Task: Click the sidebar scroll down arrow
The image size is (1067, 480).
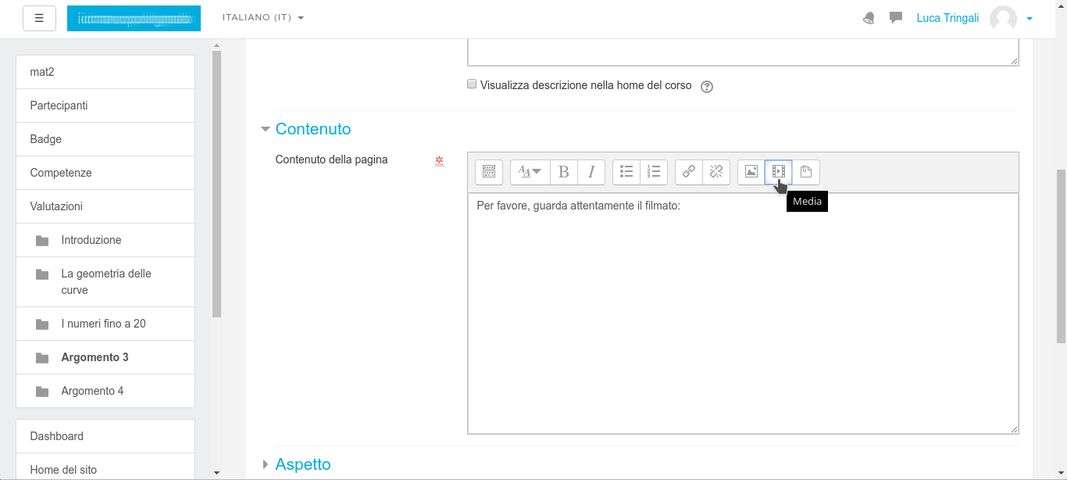Action: 216,473
